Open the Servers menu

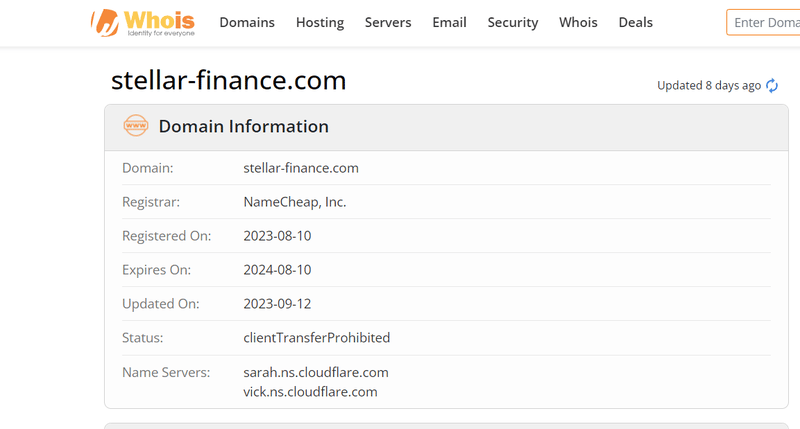[x=388, y=22]
